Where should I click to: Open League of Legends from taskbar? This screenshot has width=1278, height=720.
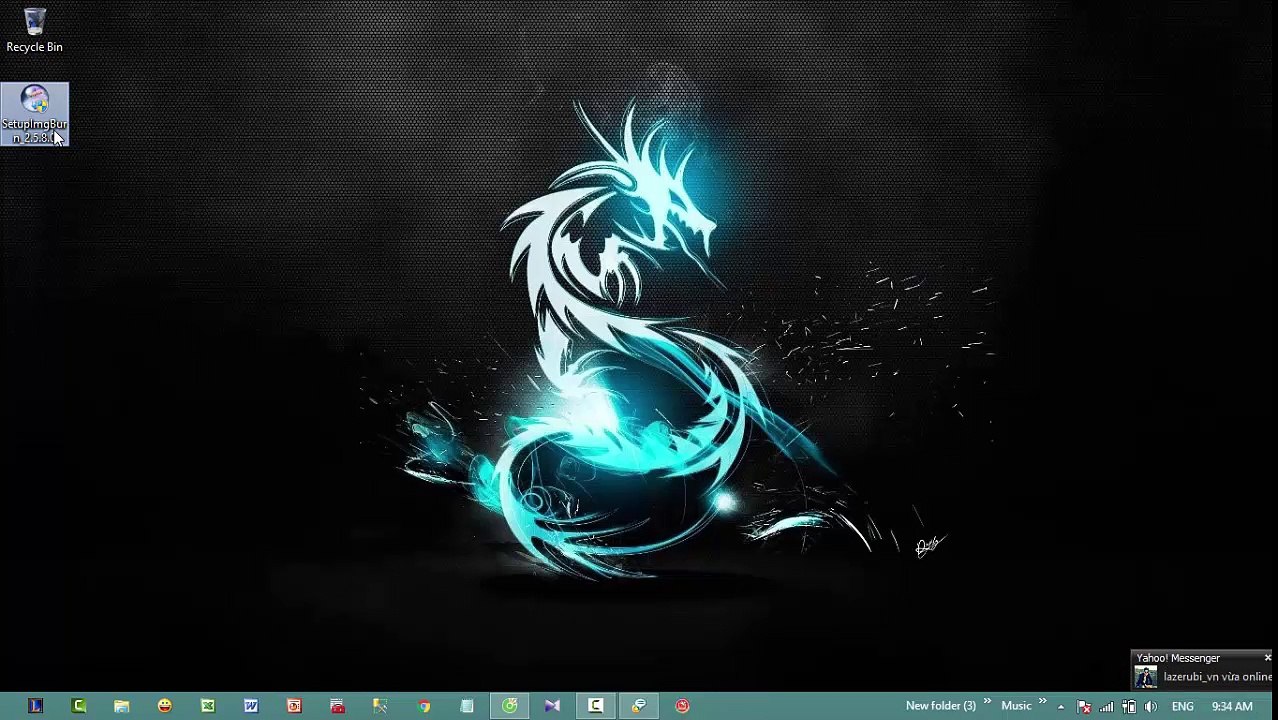pyautogui.click(x=35, y=706)
